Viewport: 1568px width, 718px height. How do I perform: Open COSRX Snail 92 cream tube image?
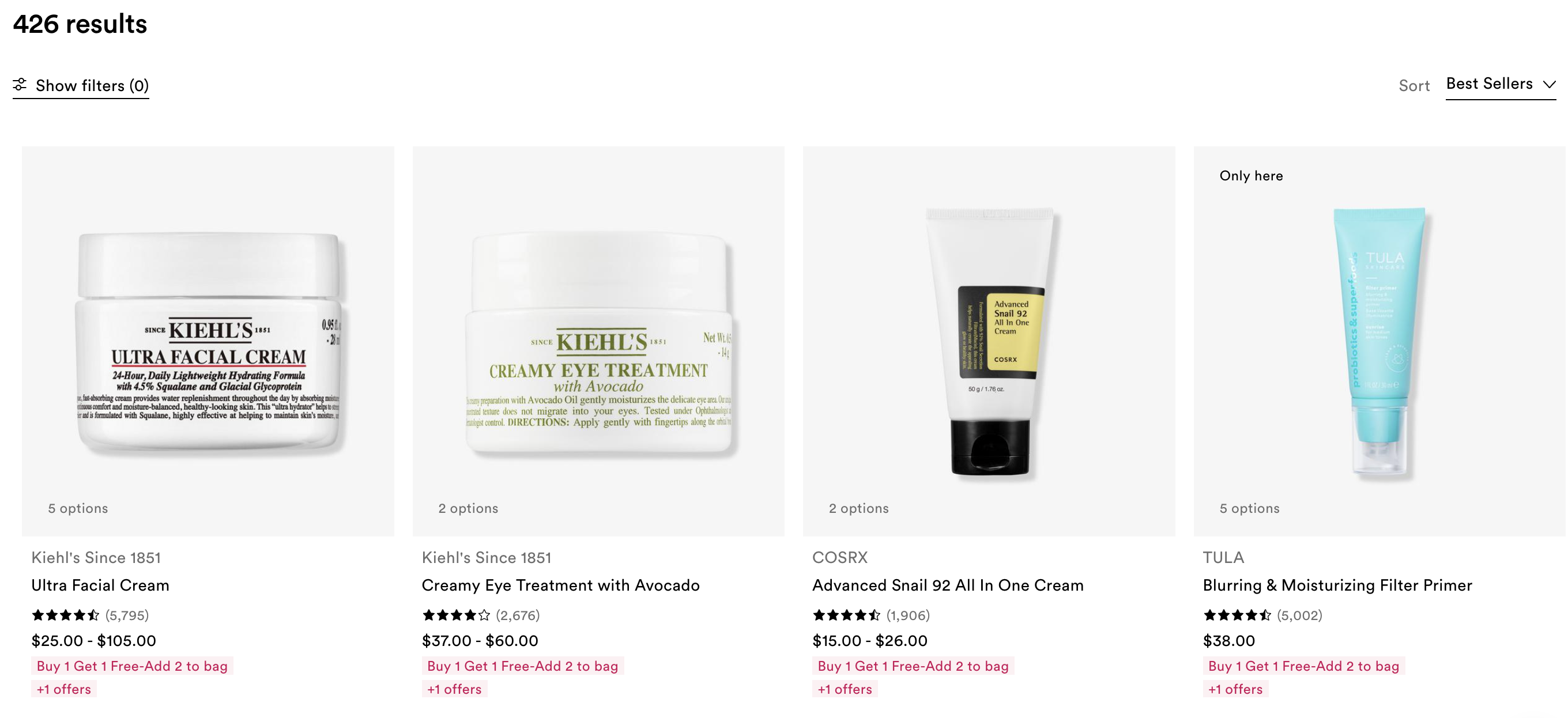pos(989,341)
